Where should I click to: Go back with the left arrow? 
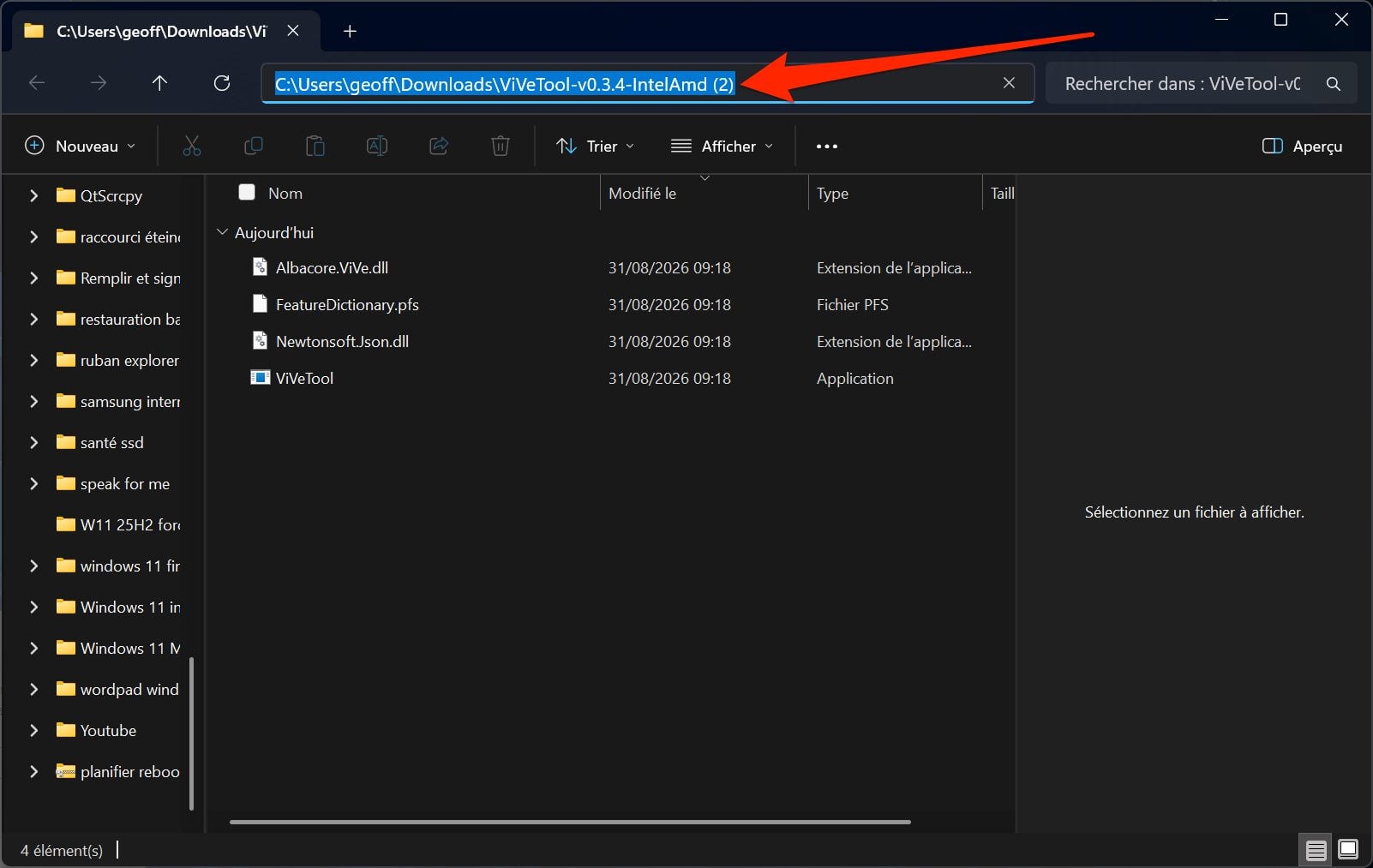click(x=37, y=83)
